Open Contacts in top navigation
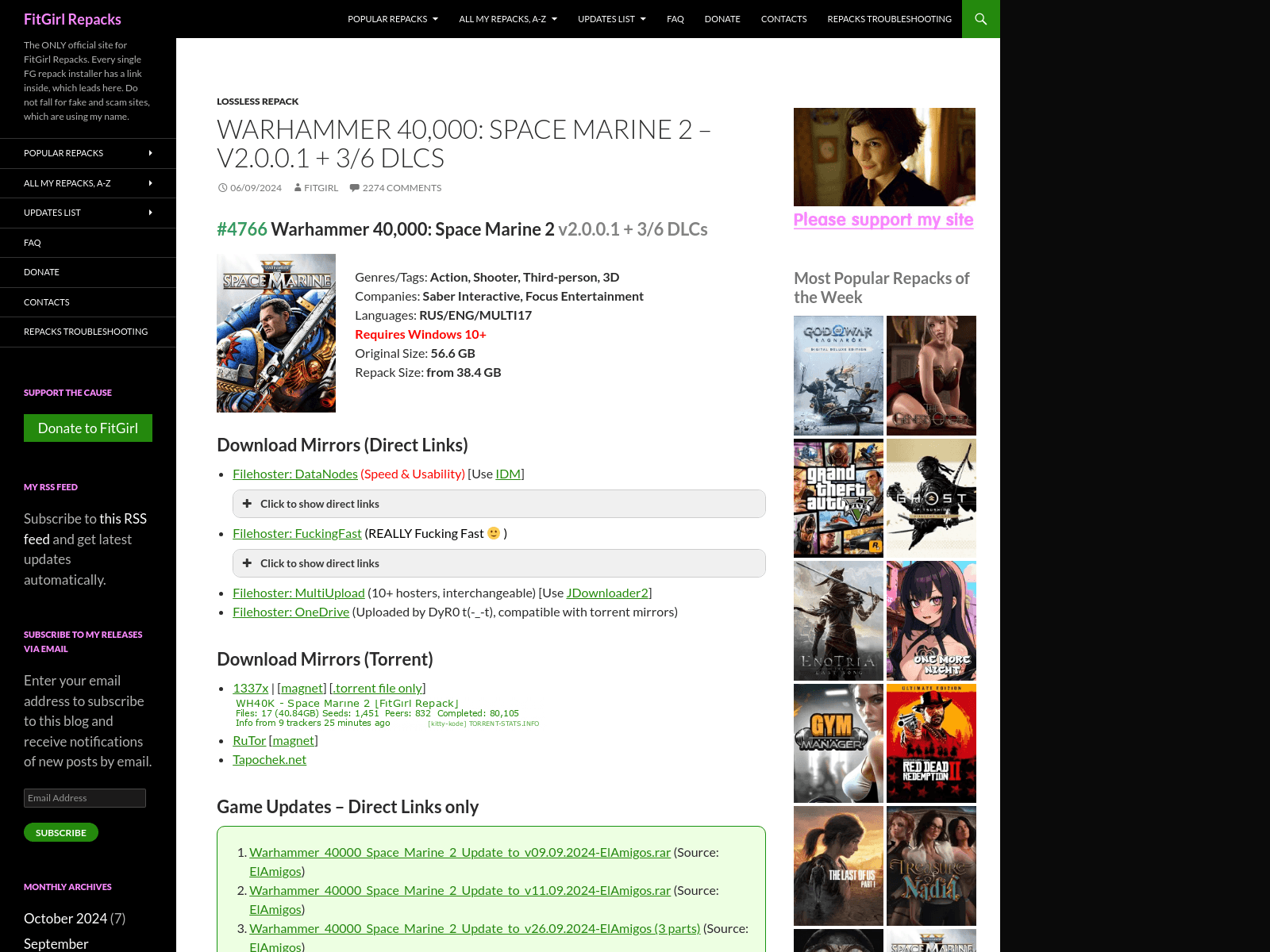 (x=783, y=19)
